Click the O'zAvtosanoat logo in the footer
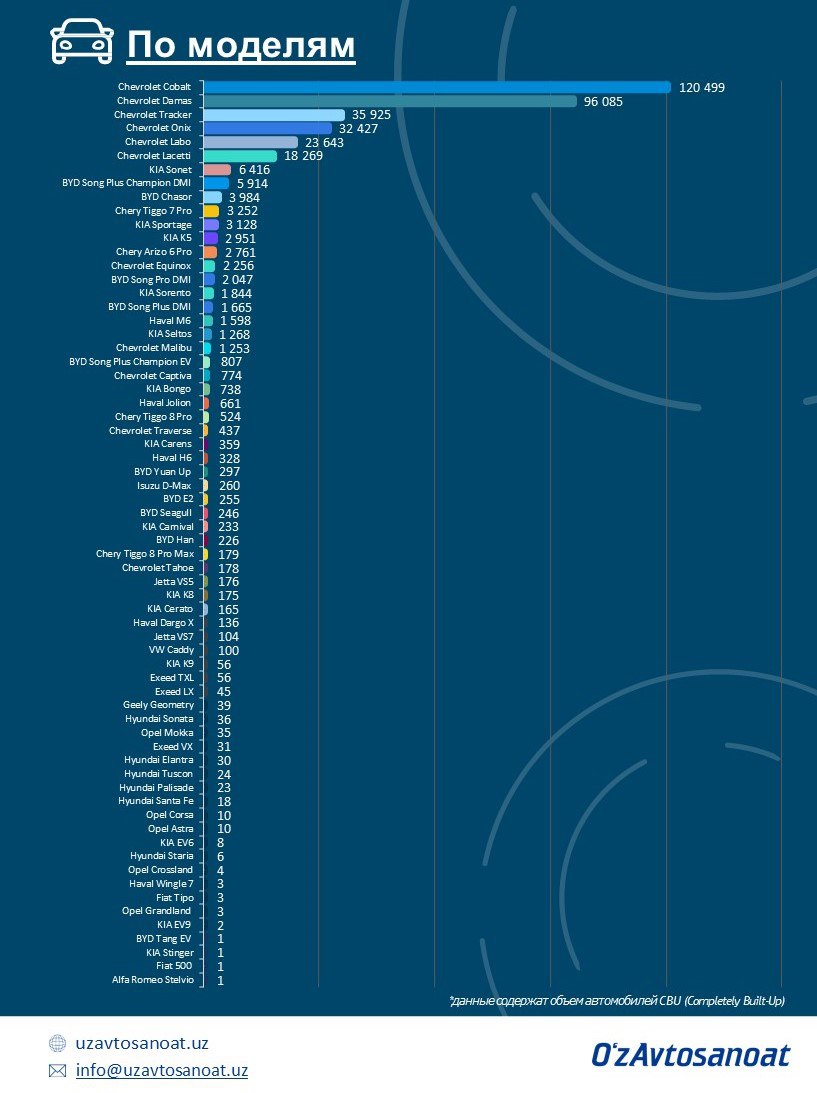817x1093 pixels. (x=690, y=1055)
